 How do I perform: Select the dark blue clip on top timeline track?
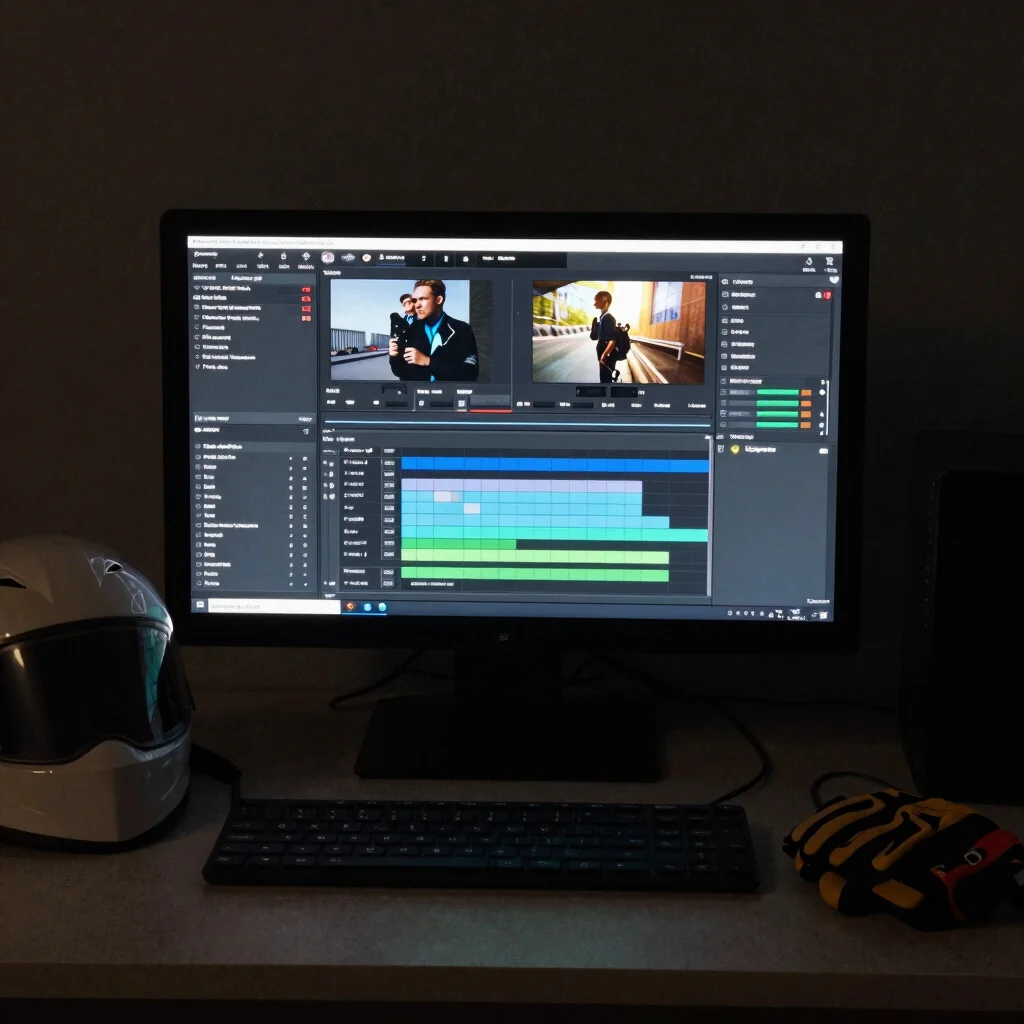point(555,465)
